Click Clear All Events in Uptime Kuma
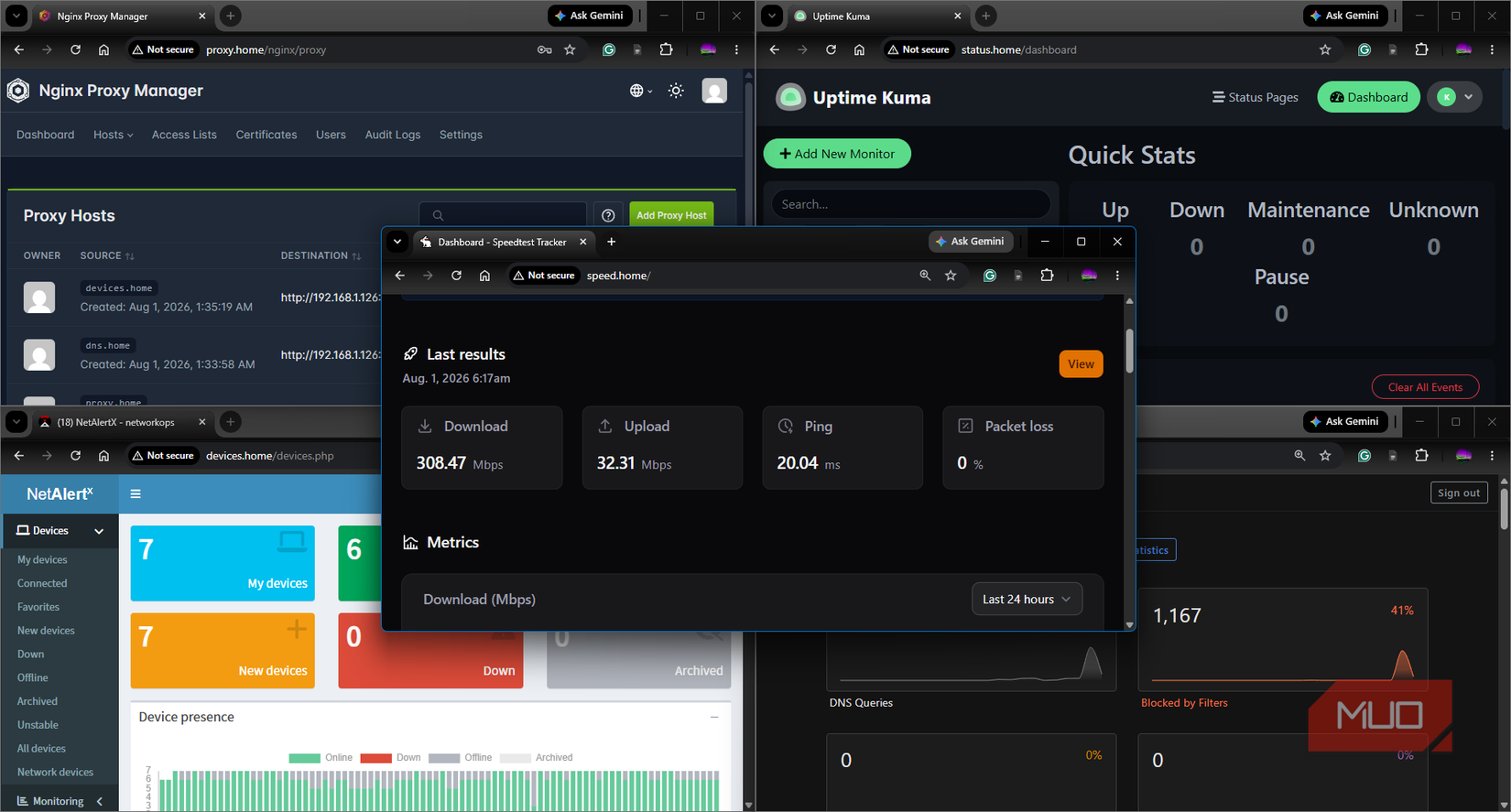This screenshot has width=1511, height=812. (1425, 387)
